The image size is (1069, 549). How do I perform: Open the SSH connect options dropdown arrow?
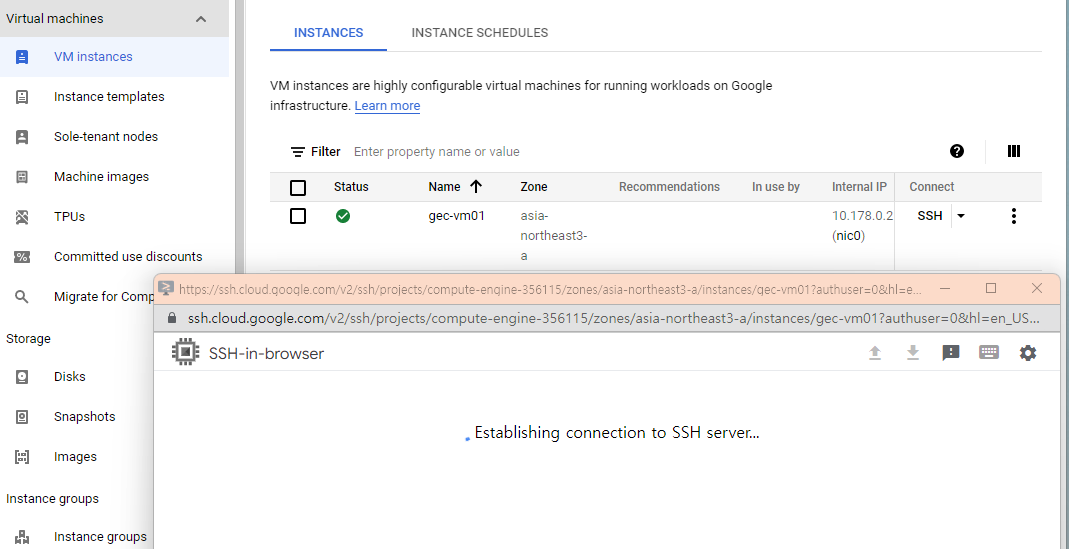tap(961, 216)
